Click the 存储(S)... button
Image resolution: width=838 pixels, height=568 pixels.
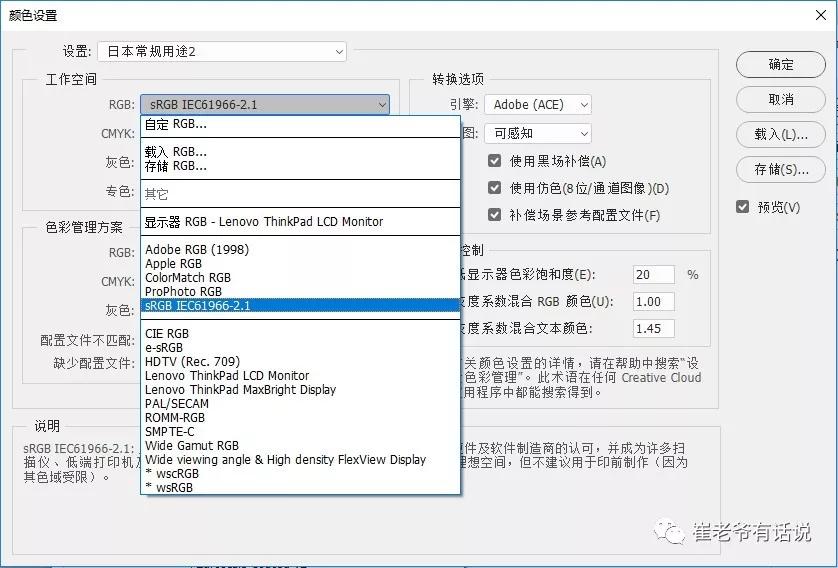(x=780, y=169)
